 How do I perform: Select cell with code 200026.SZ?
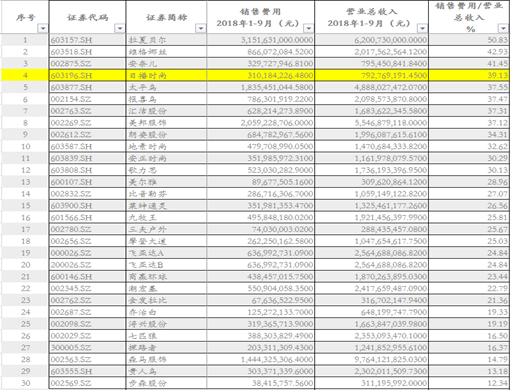(87, 265)
